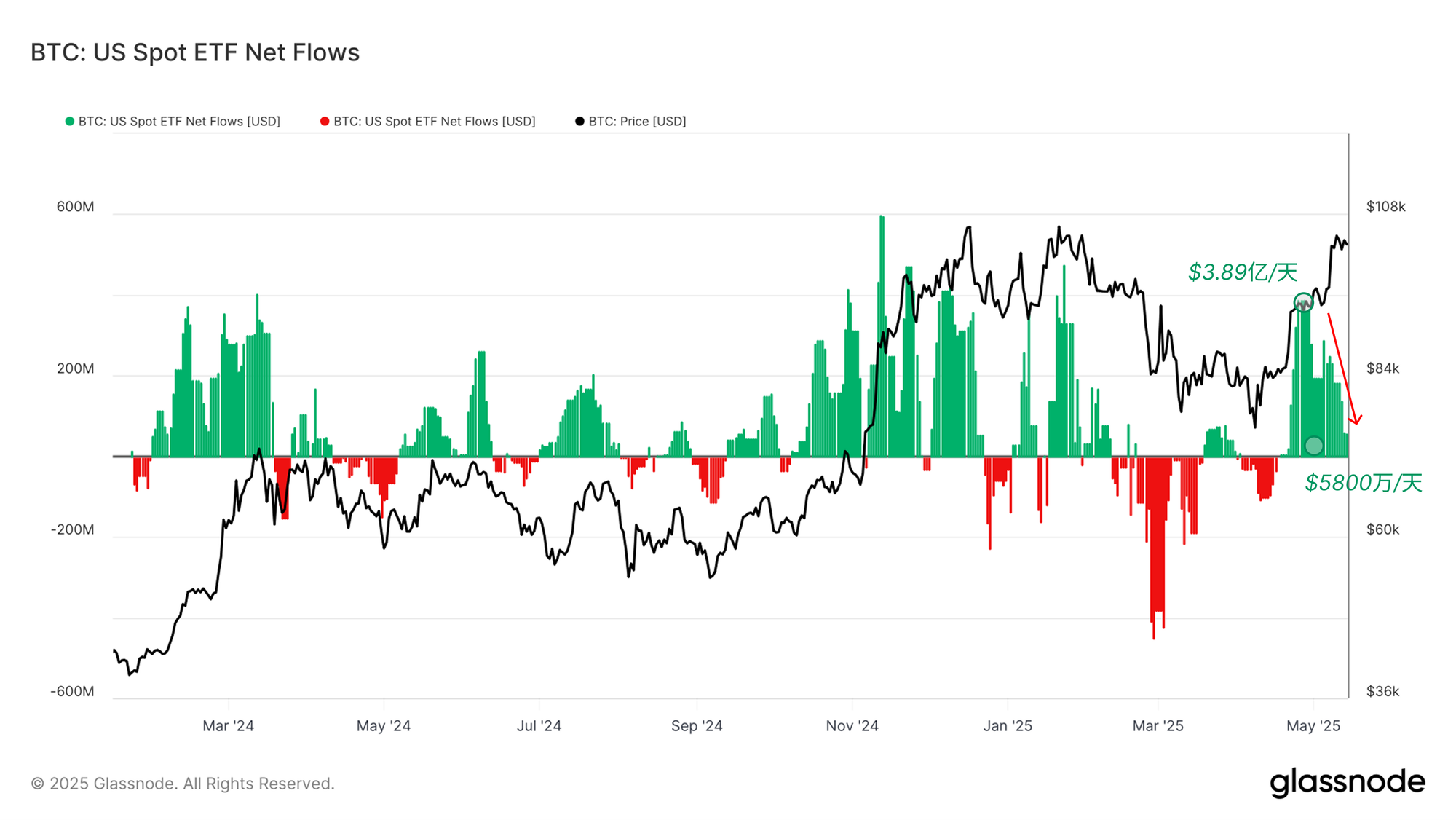Click the 600M y-axis label
This screenshot has width=1456, height=820.
pyautogui.click(x=76, y=207)
